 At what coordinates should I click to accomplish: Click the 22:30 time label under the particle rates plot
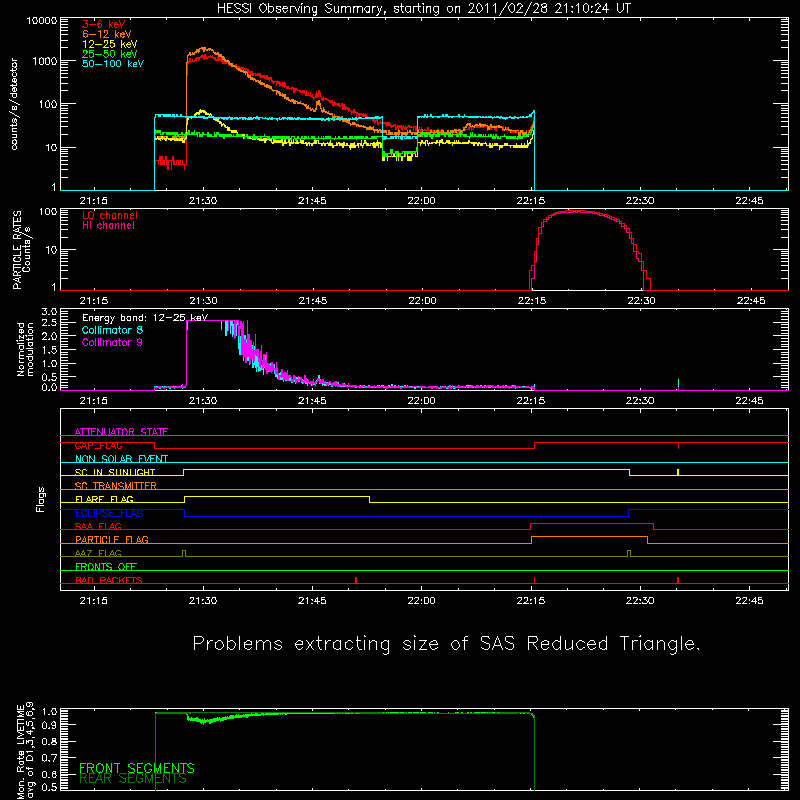641,301
